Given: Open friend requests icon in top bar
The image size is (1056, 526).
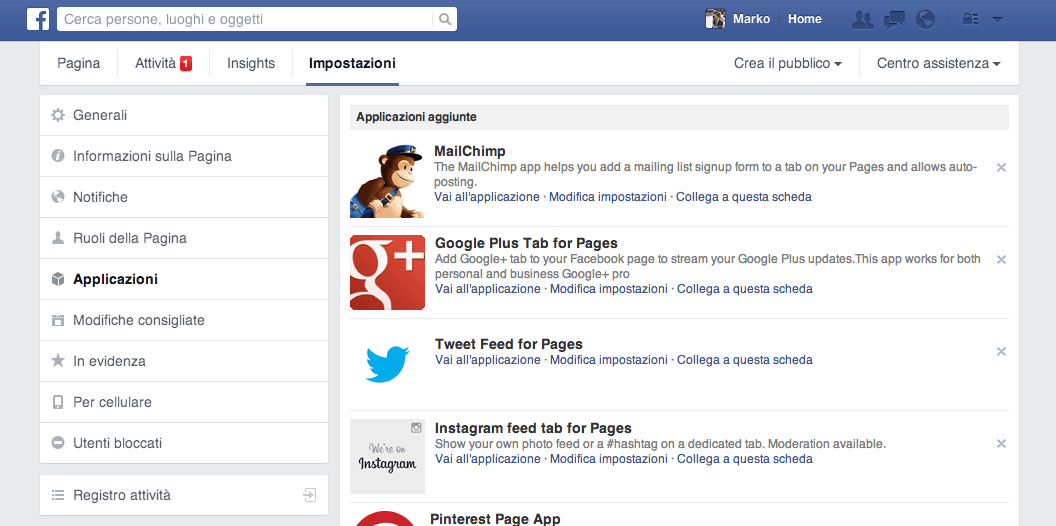Looking at the screenshot, I should pos(862,20).
